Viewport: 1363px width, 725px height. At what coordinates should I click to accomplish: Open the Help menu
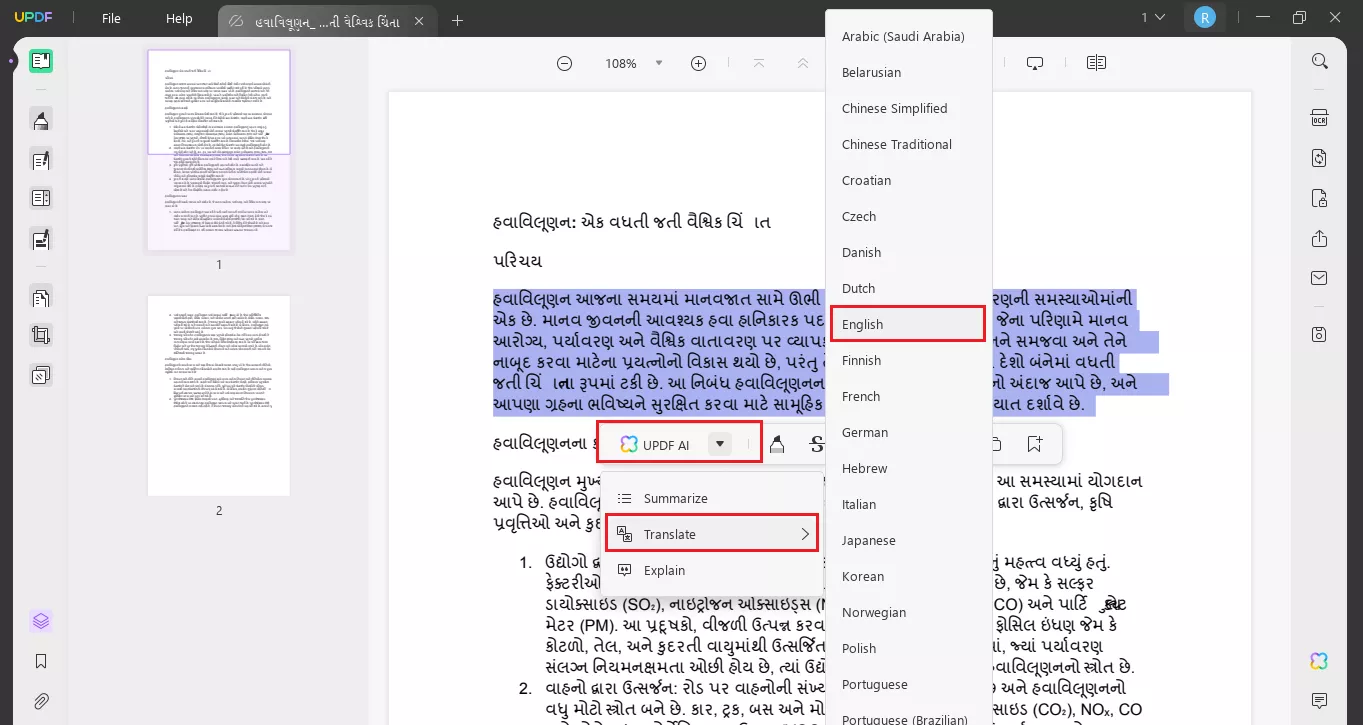tap(179, 19)
